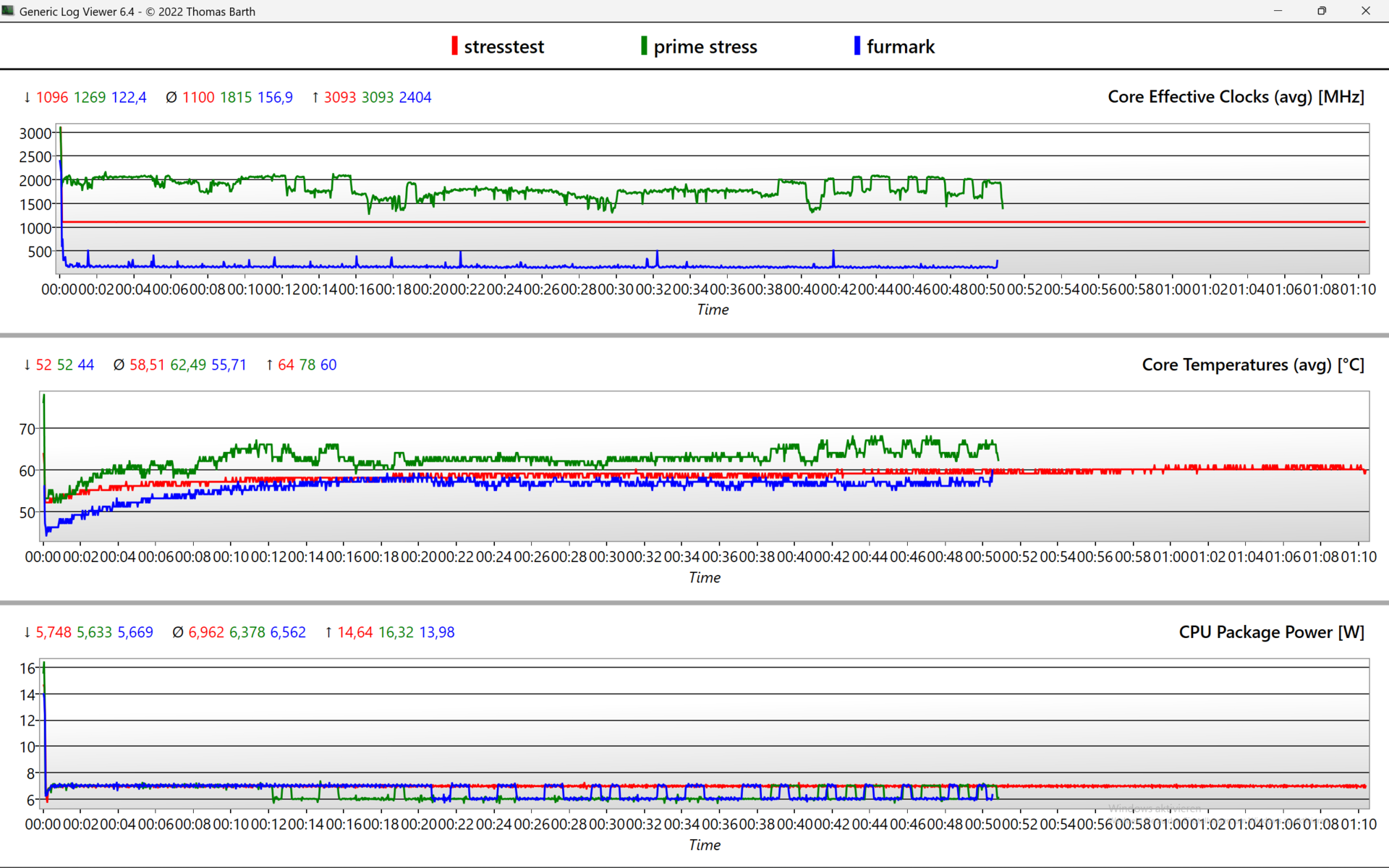Click the maximum arrow icon in power chart
Image resolution: width=1389 pixels, height=868 pixels.
point(328,633)
